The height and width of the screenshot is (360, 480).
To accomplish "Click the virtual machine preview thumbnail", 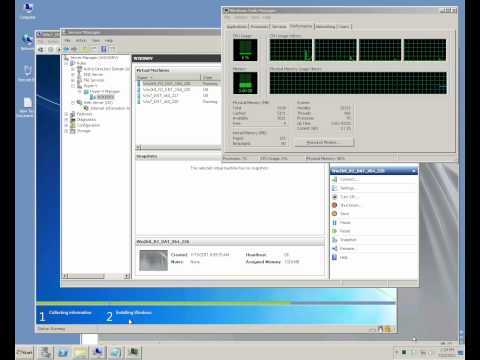I will [x=153, y=260].
